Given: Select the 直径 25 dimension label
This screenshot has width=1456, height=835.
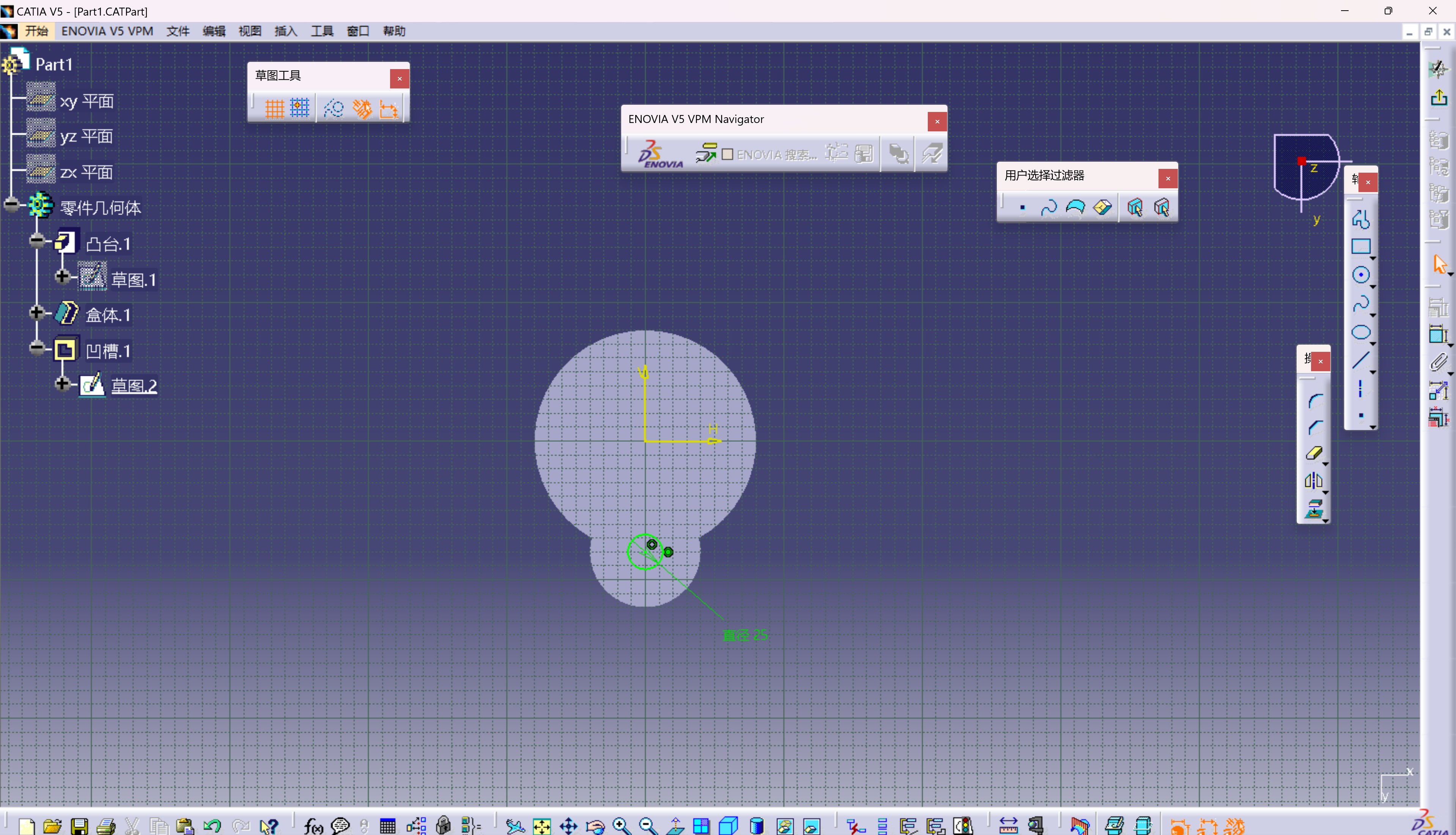Looking at the screenshot, I should pos(745,635).
